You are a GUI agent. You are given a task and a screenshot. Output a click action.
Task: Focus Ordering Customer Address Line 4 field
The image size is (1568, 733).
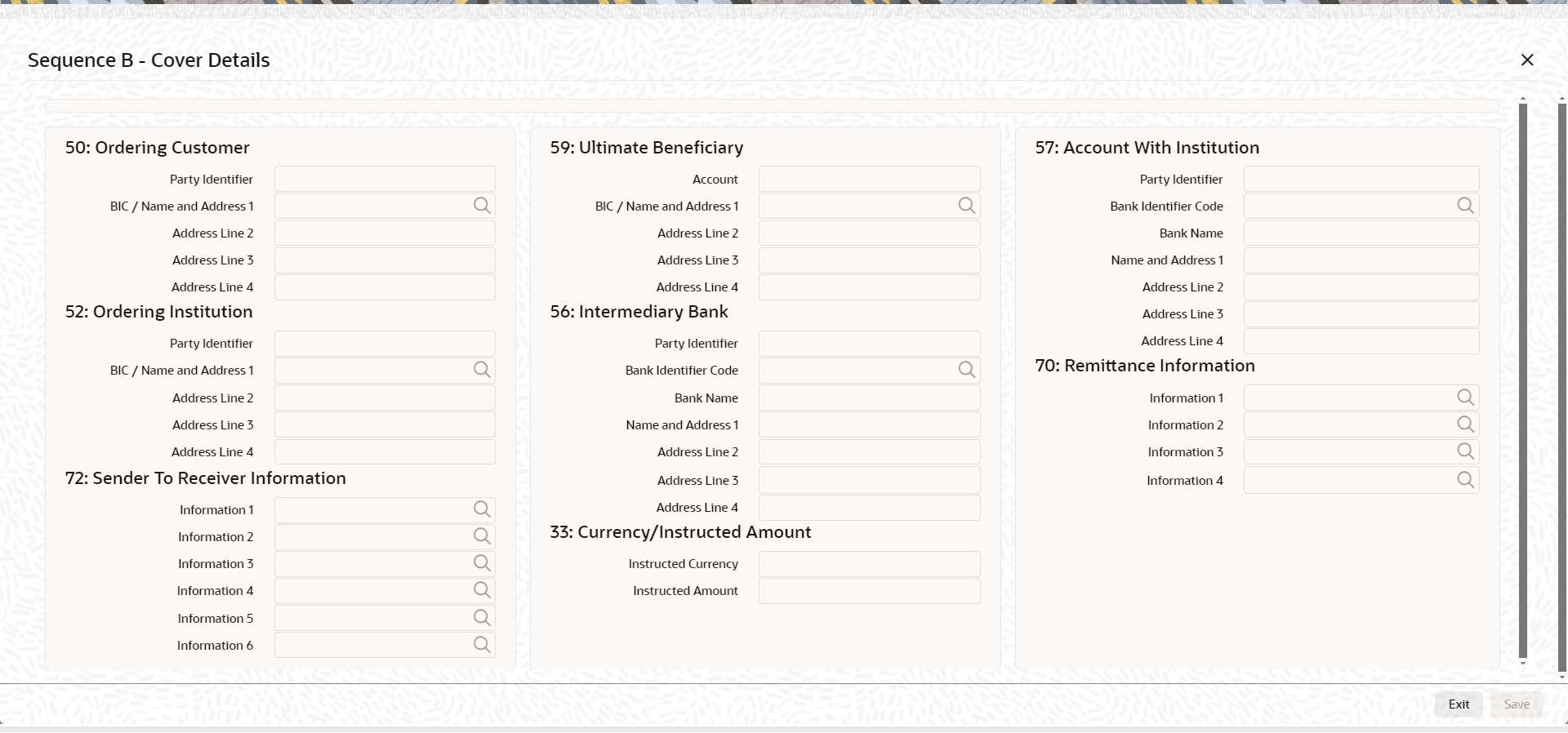coord(385,287)
